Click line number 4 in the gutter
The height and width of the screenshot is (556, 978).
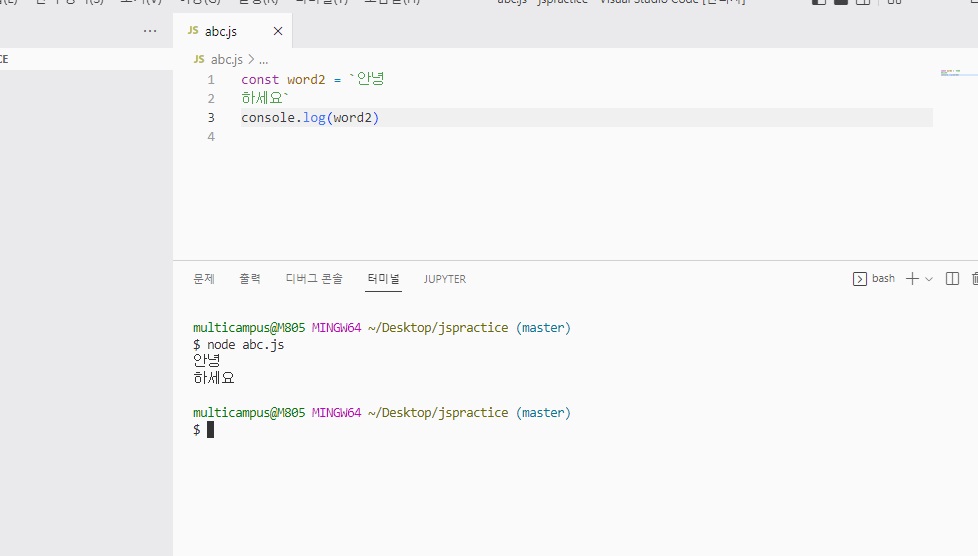tap(211, 137)
